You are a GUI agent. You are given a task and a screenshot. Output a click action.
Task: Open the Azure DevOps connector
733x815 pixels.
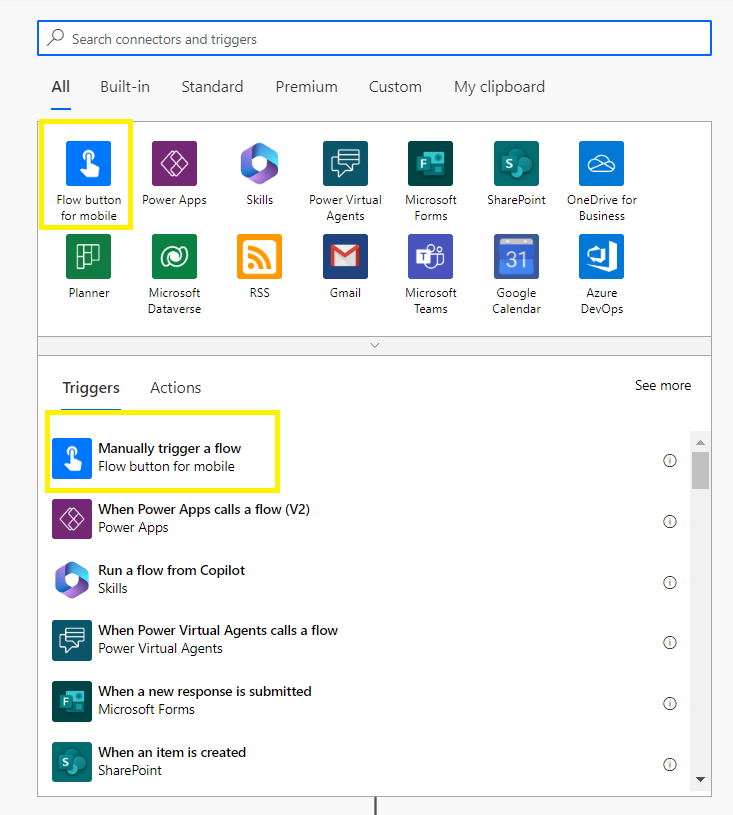601,257
